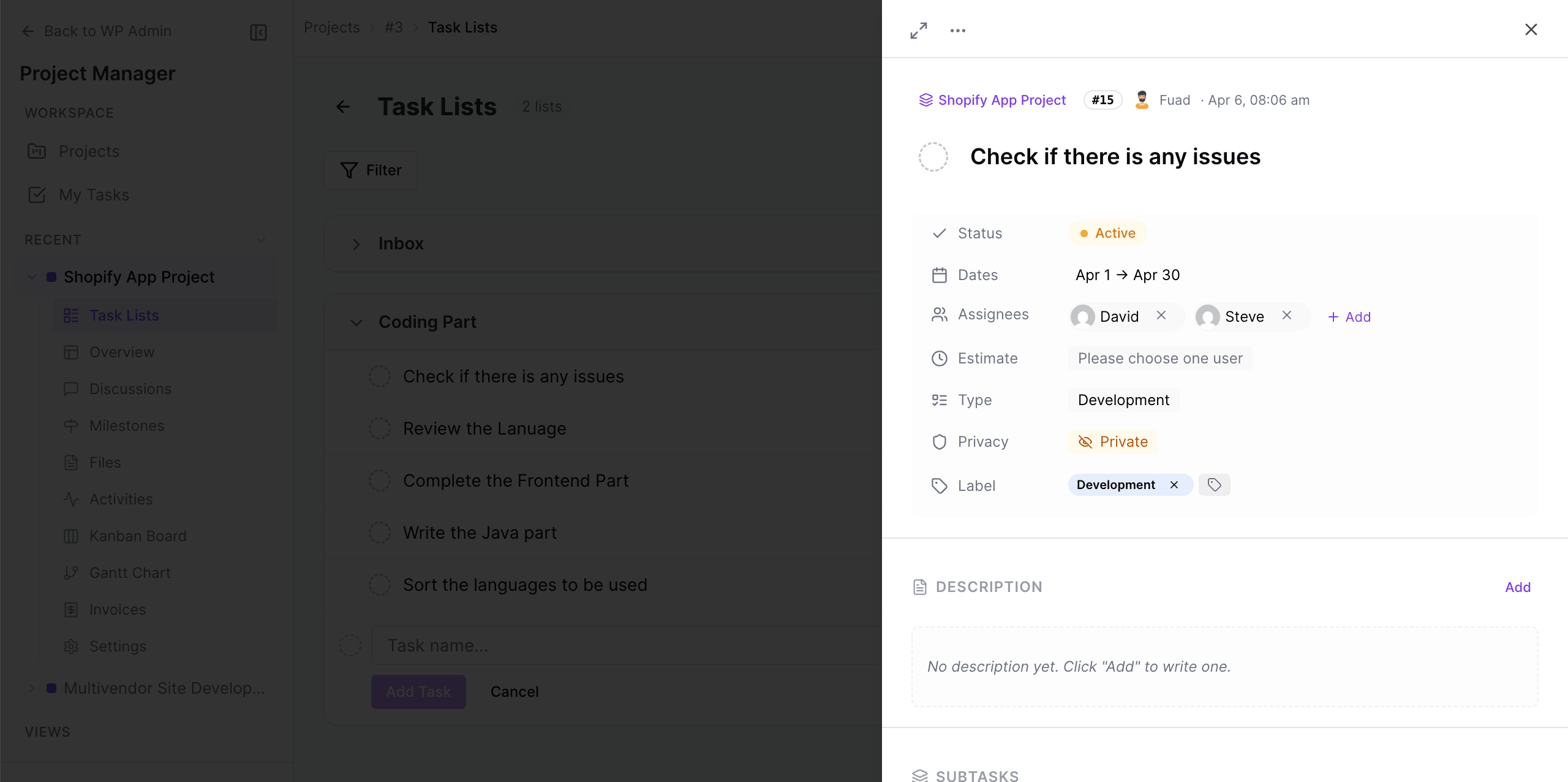Image resolution: width=1568 pixels, height=782 pixels.
Task: Open the label tag picker next to Development
Action: point(1214,485)
